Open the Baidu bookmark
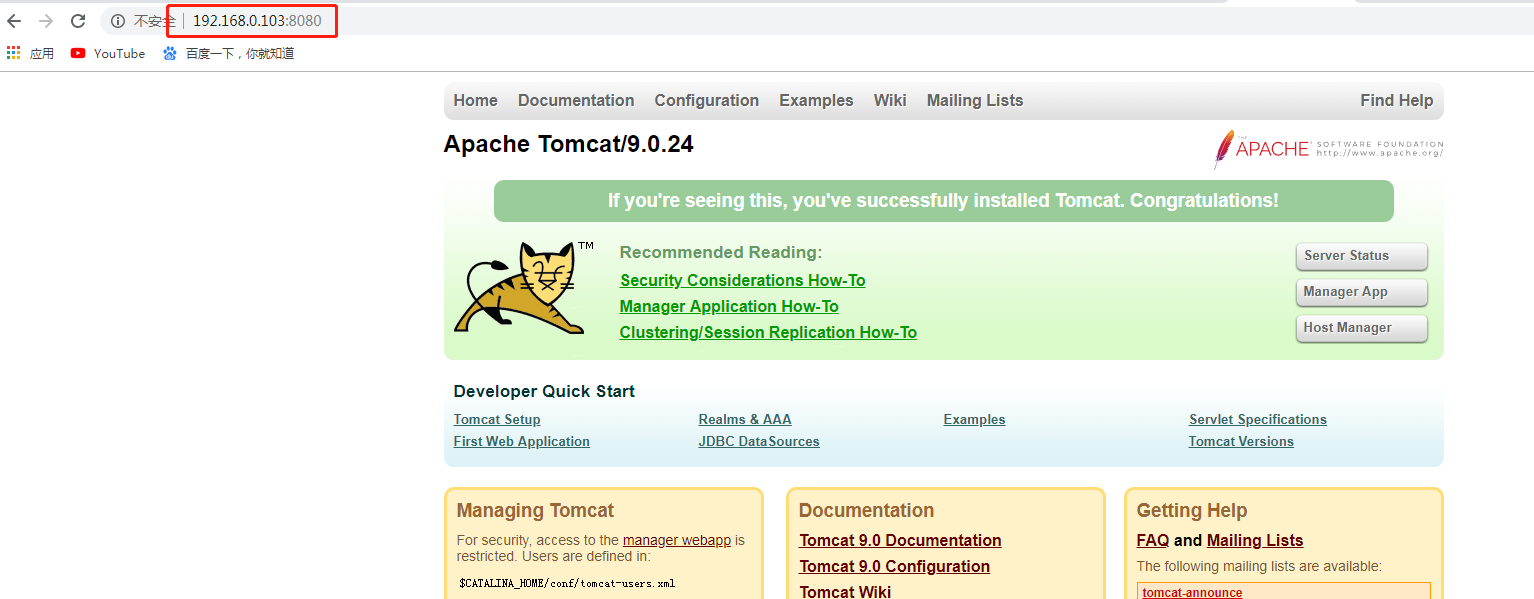Viewport: 1534px width, 599px height. coord(229,54)
